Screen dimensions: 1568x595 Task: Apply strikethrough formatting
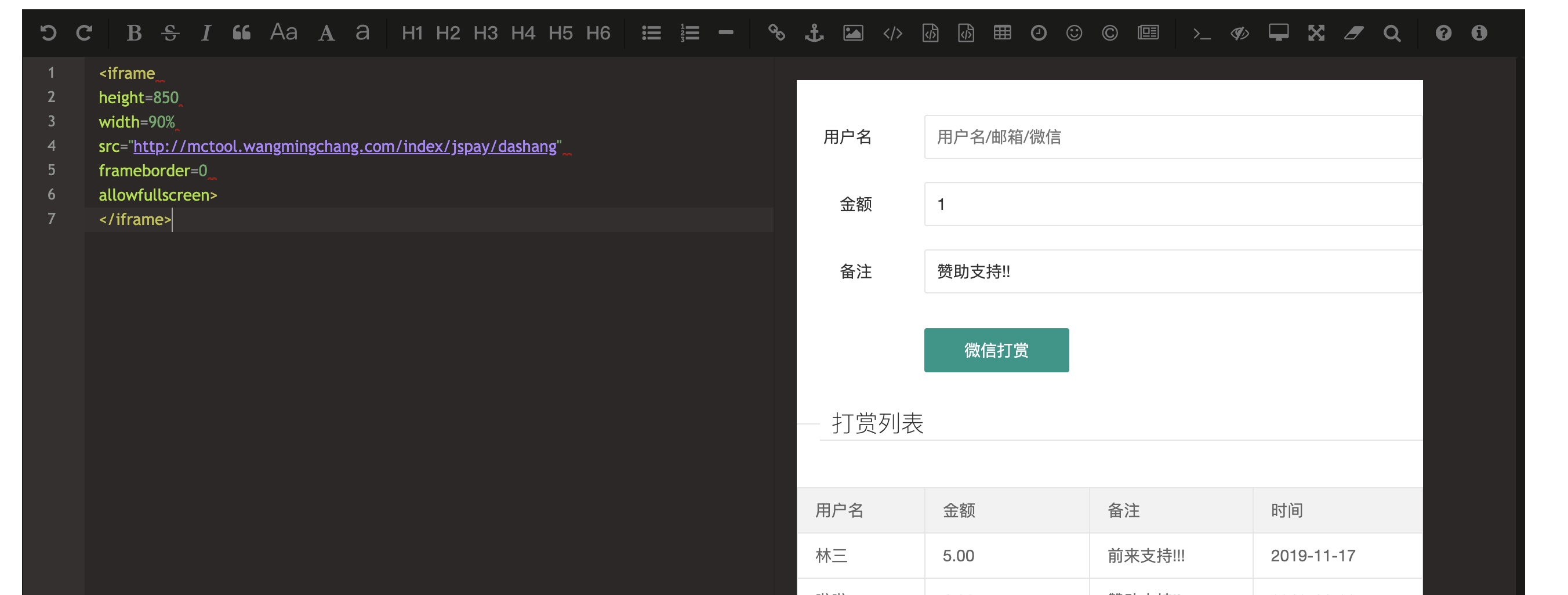[x=170, y=33]
